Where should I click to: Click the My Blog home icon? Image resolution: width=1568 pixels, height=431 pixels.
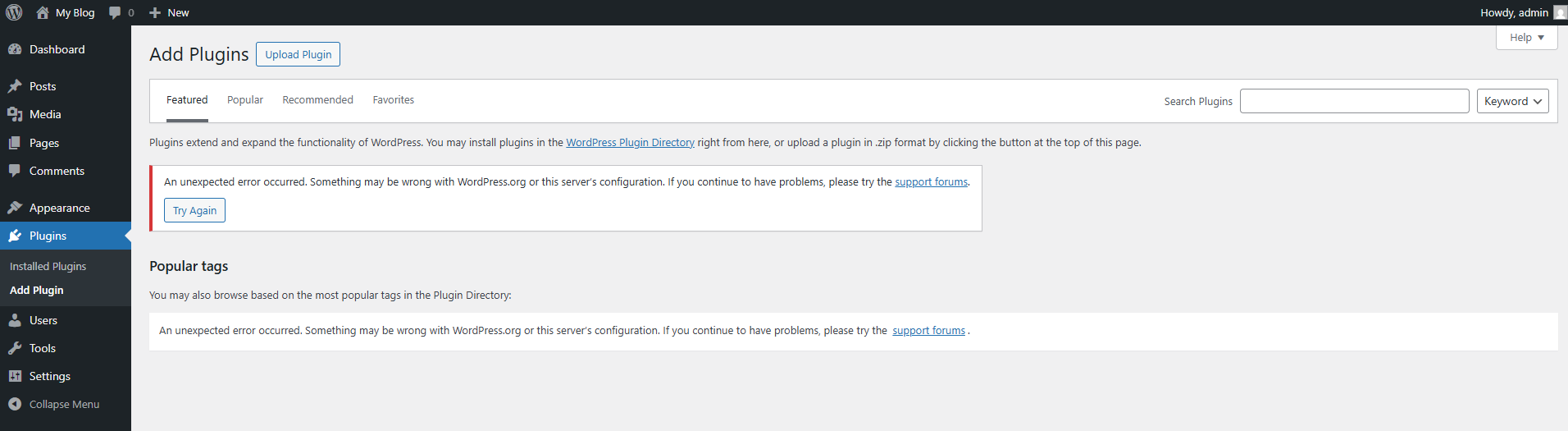(43, 12)
